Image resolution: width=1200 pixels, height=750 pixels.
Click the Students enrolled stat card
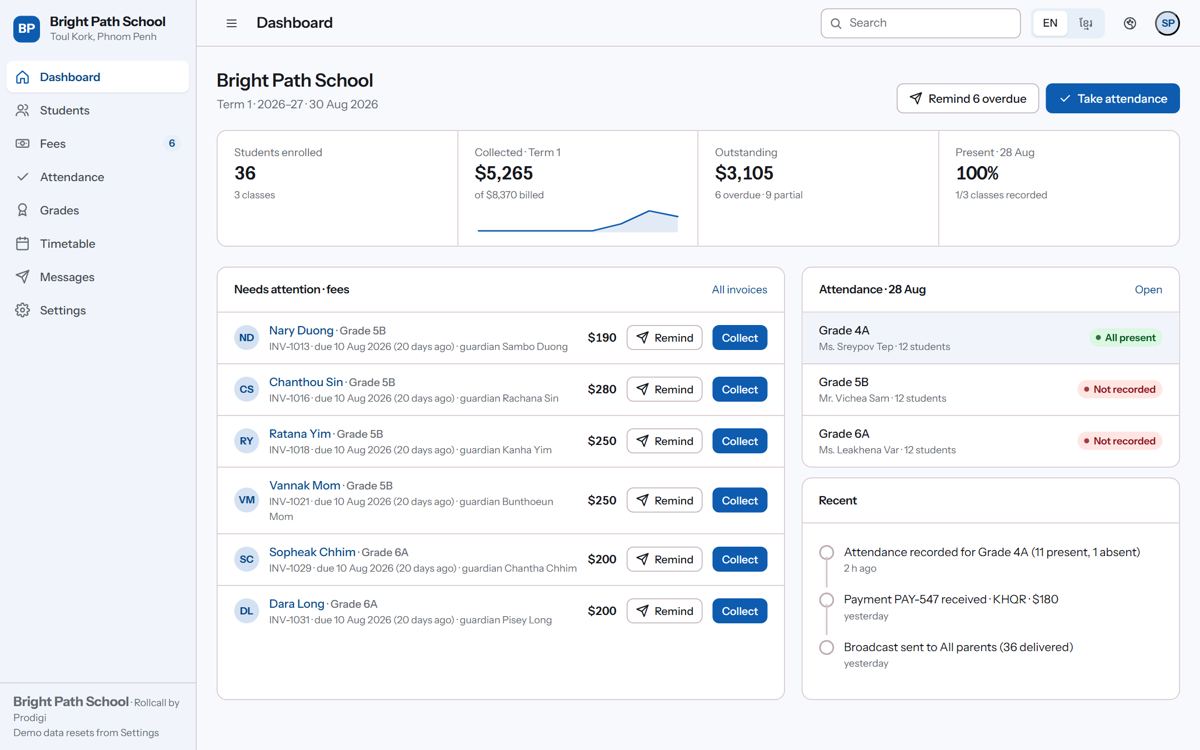(338, 188)
